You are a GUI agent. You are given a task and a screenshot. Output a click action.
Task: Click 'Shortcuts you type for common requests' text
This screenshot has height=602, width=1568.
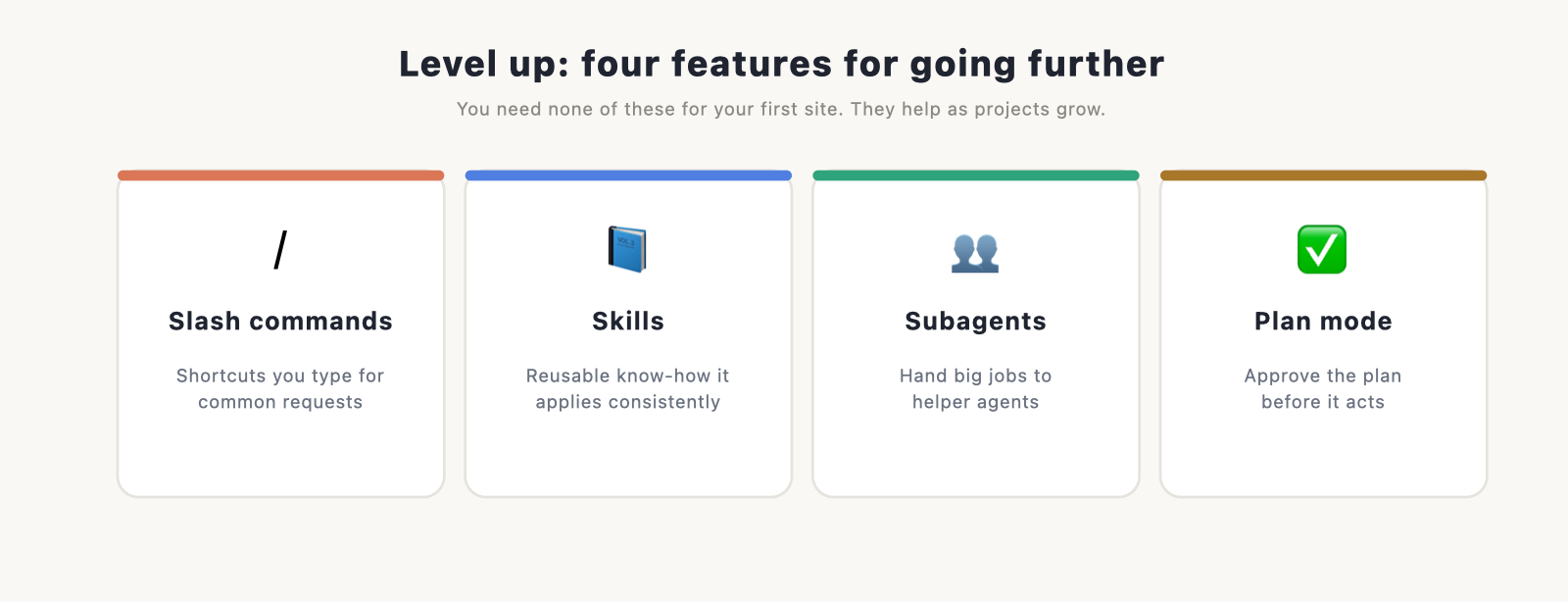point(280,389)
